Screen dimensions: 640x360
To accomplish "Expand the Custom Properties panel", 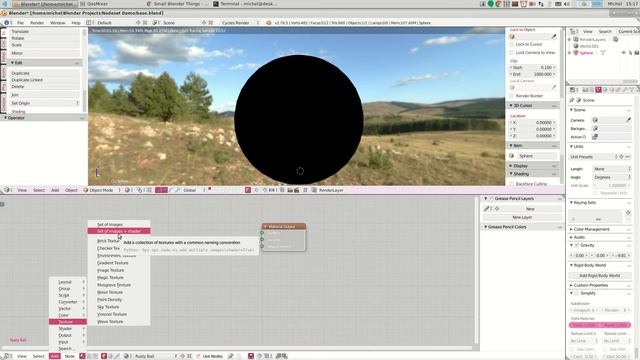I will pyautogui.click(x=599, y=285).
